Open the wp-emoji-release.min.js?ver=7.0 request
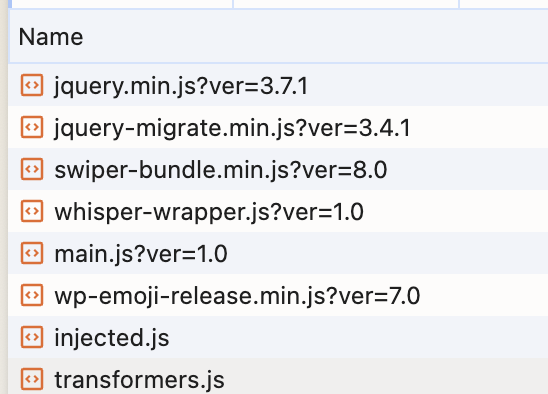 coord(278,295)
